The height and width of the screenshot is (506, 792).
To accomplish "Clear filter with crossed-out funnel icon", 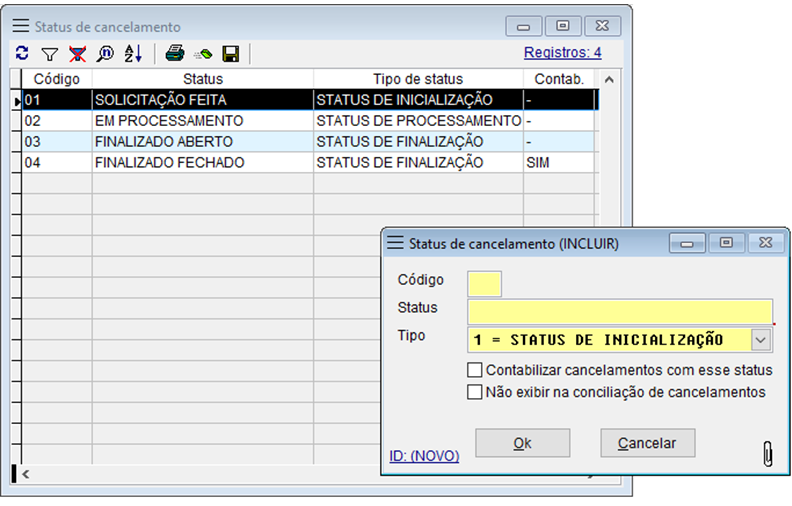I will (x=77, y=53).
